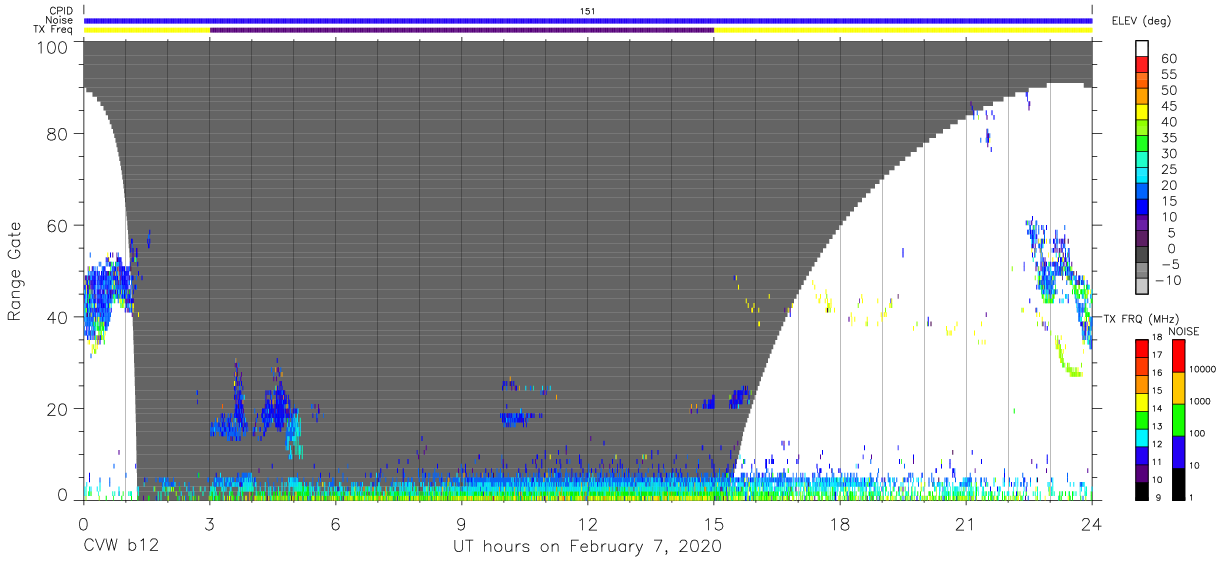Click the first yellow TX Freq strip section
Image resolution: width=1228 pixels, height=567 pixels.
click(x=147, y=30)
